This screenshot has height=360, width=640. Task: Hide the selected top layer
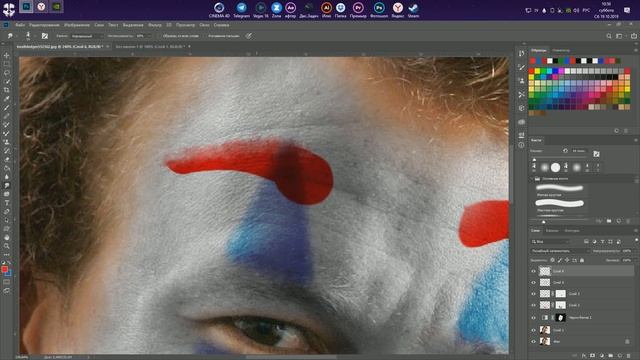click(533, 271)
